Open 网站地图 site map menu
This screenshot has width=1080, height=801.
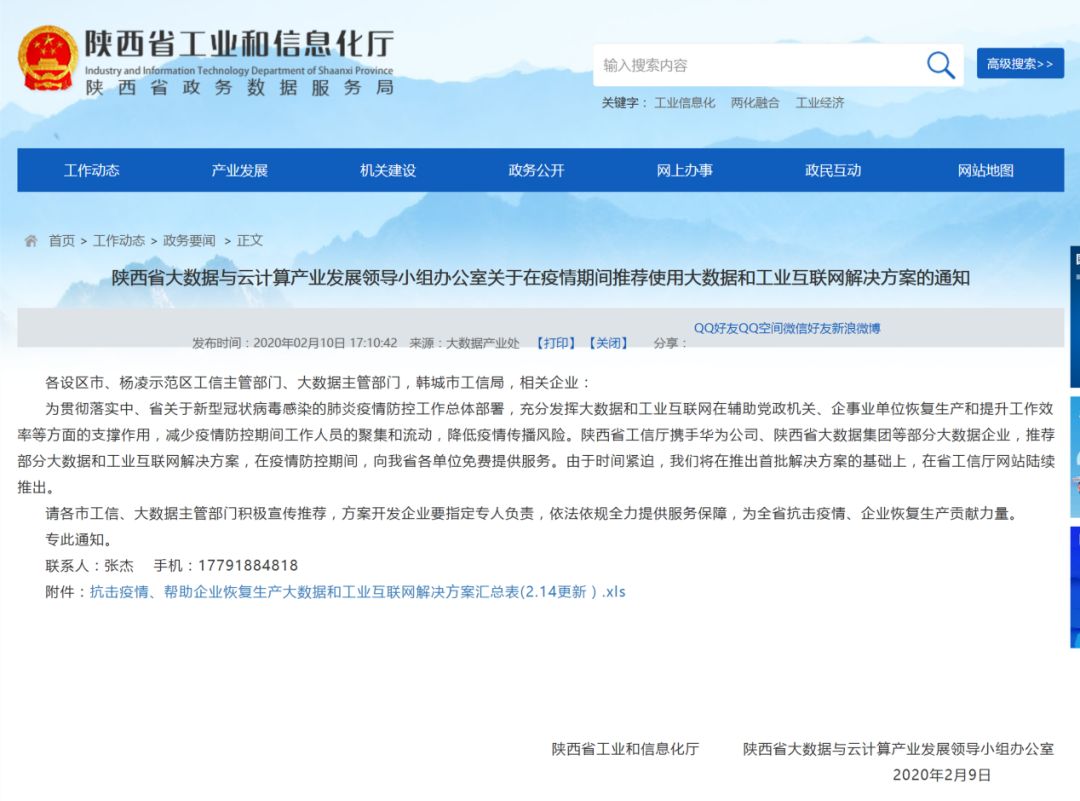(986, 170)
